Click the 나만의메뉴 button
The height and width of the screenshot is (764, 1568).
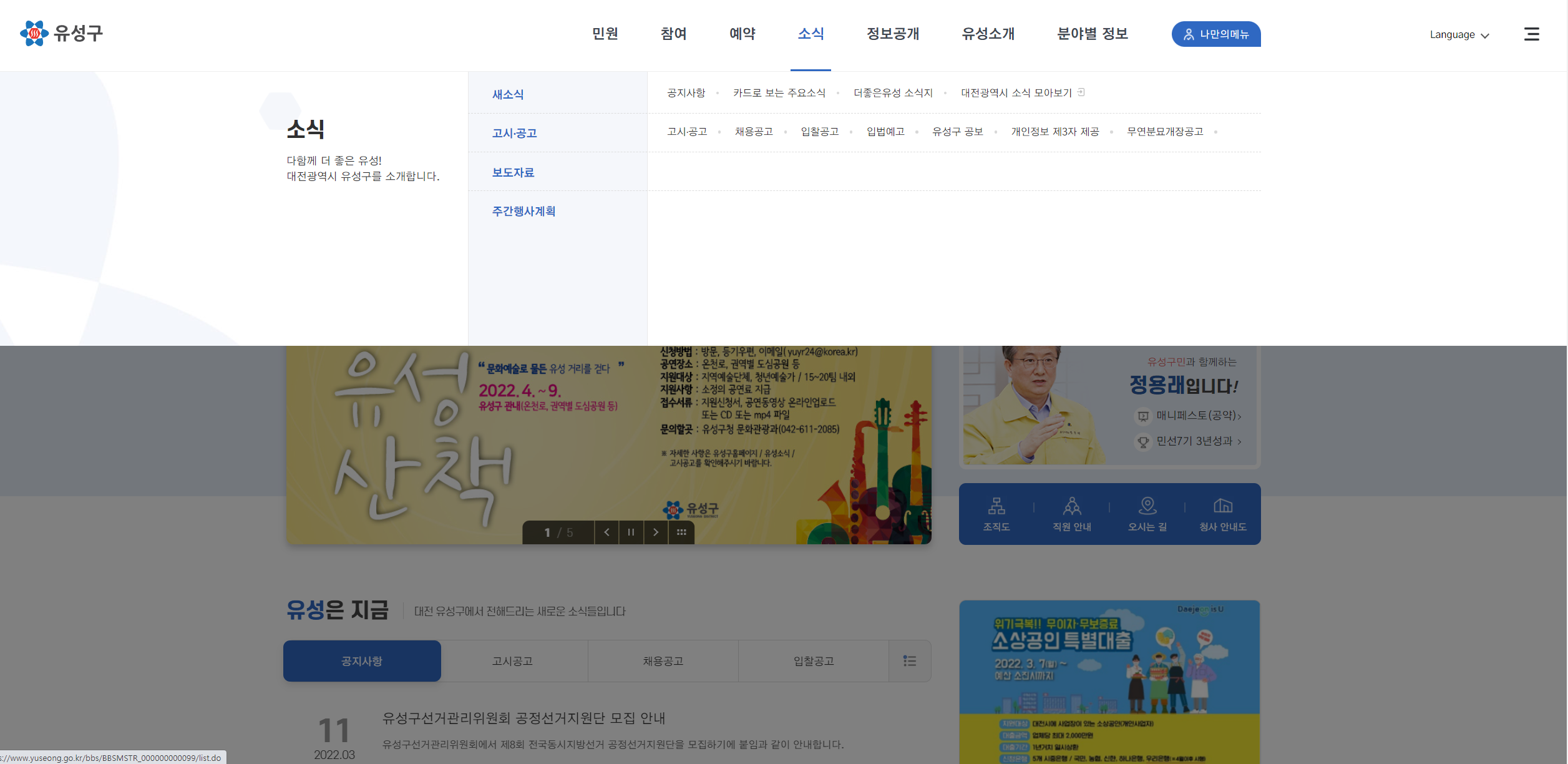point(1215,34)
